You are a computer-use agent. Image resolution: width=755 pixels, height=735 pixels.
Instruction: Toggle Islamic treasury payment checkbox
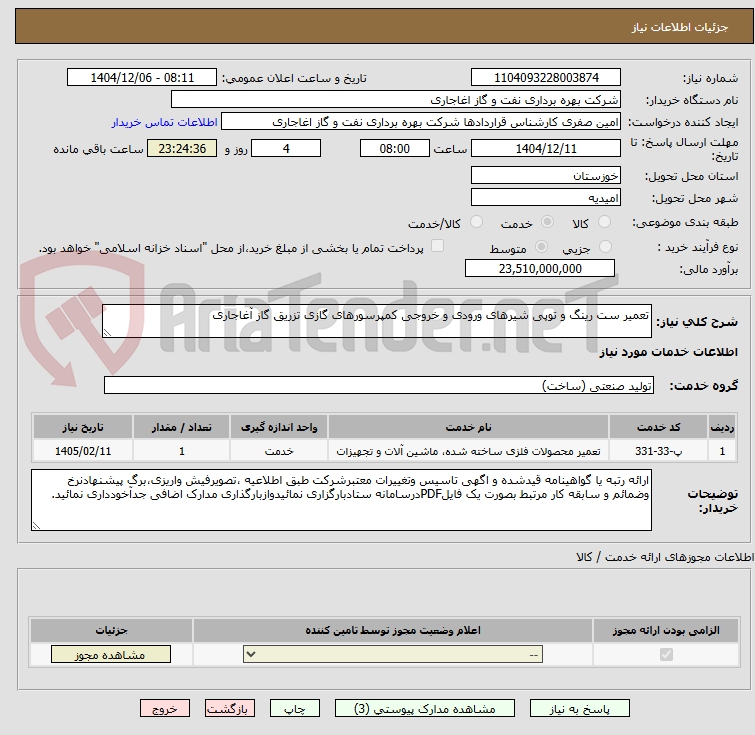(x=437, y=246)
